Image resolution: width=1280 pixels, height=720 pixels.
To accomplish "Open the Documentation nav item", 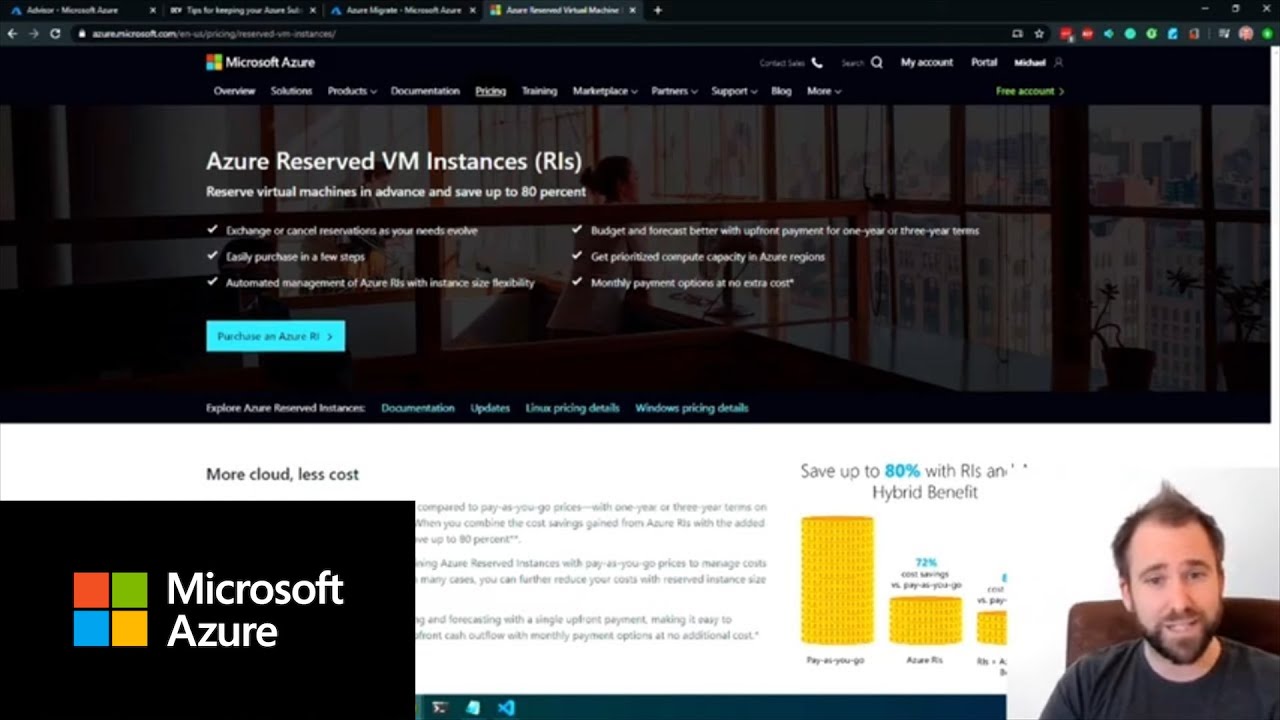I will 425,91.
